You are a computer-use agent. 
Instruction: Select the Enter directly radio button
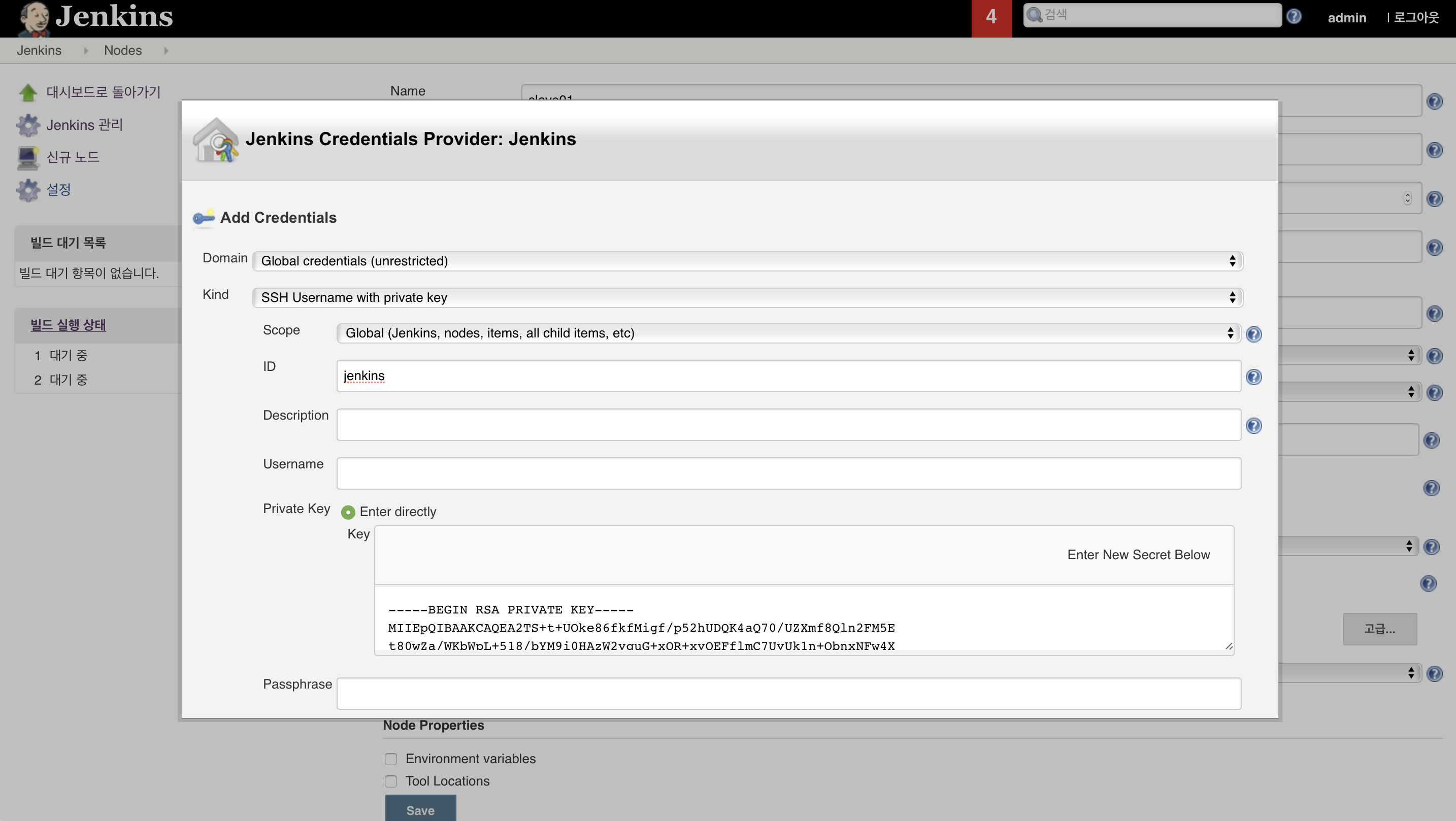click(x=348, y=512)
